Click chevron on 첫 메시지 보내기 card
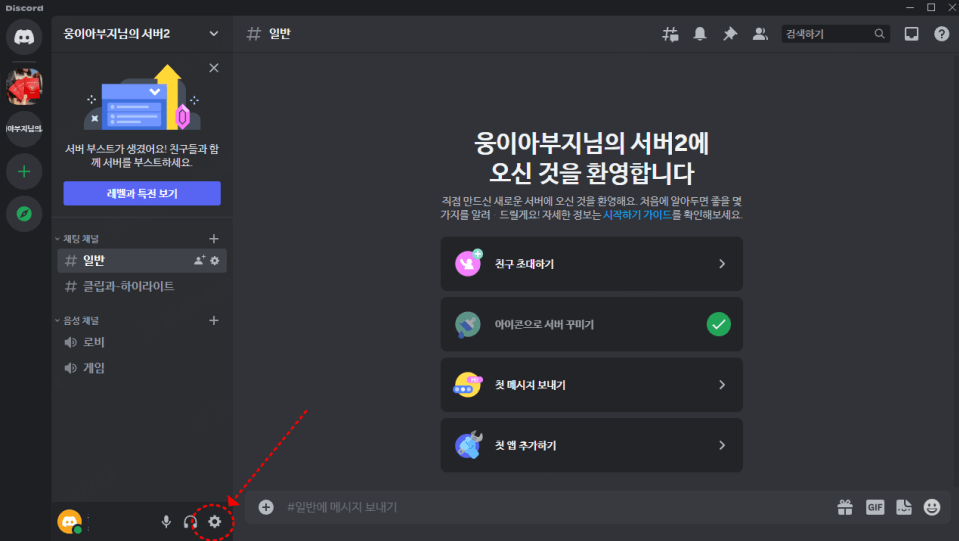This screenshot has height=541, width=959. tap(722, 385)
